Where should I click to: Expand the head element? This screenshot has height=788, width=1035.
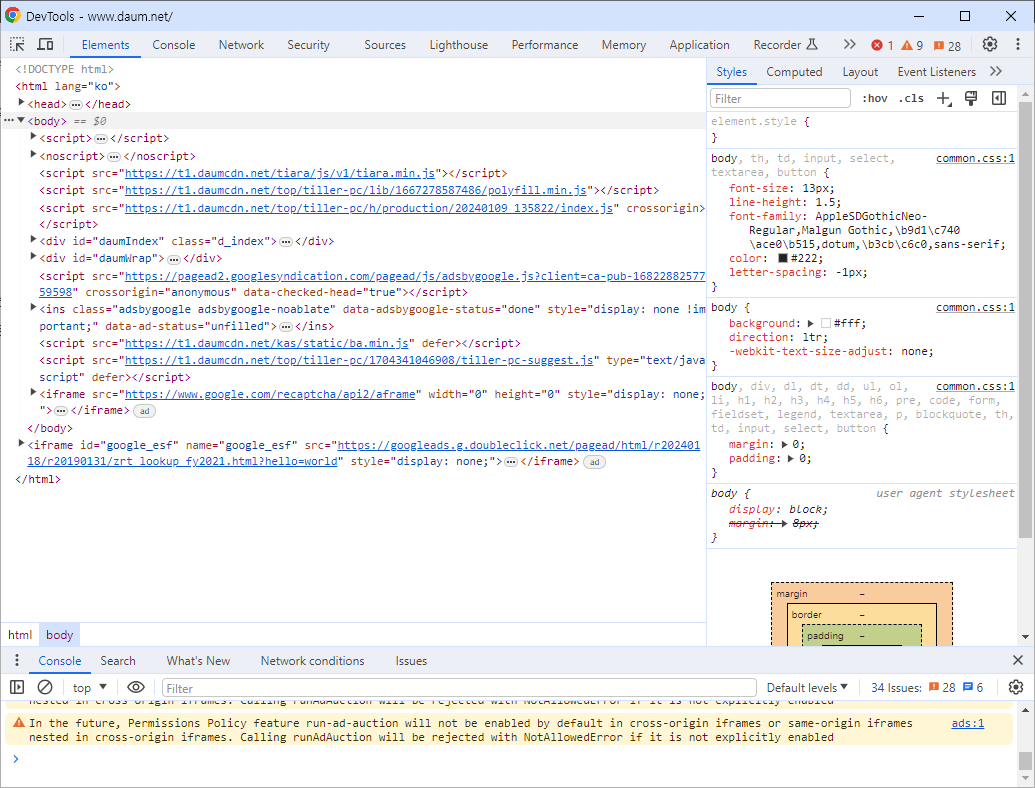(21, 102)
